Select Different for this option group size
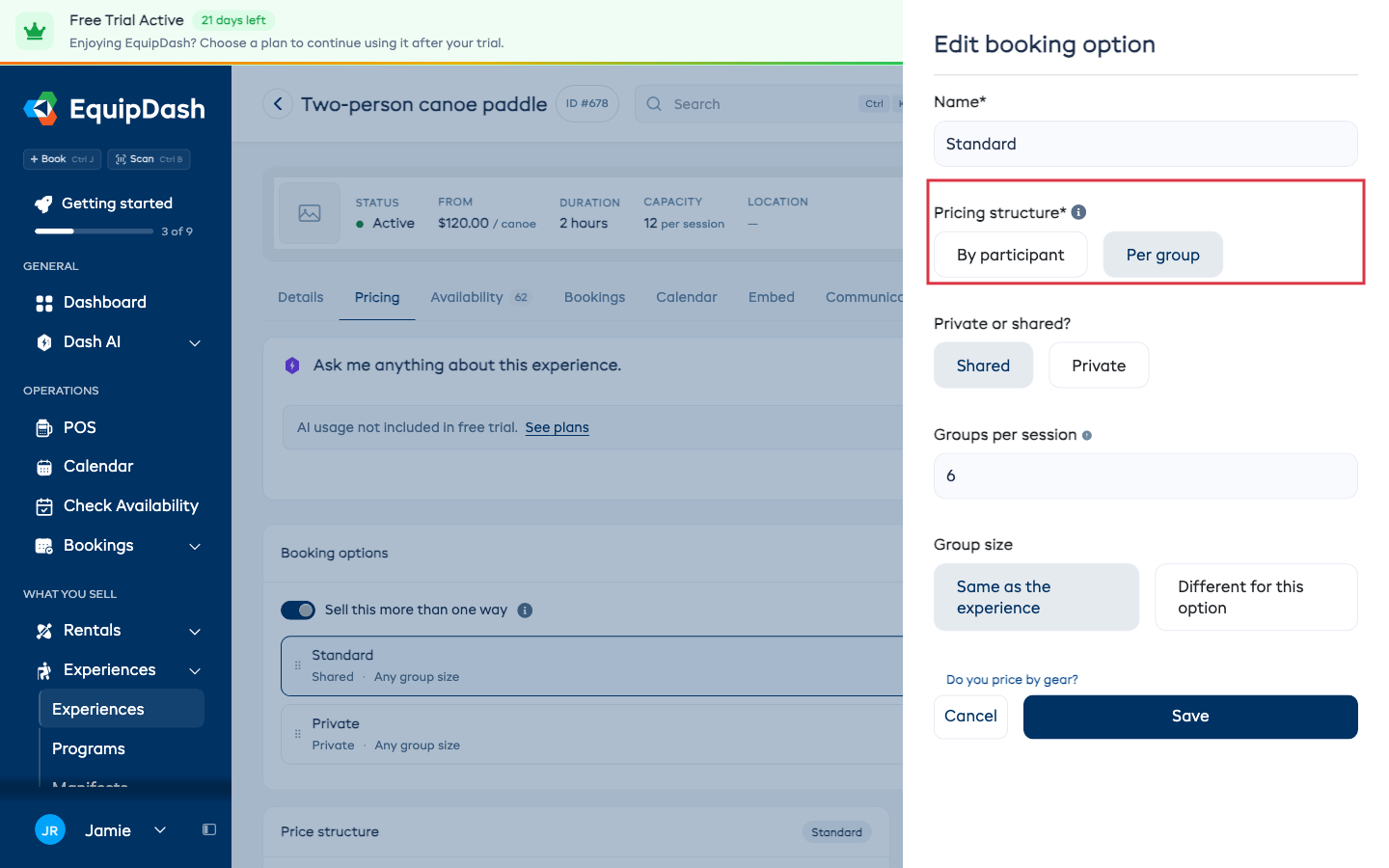 [x=1256, y=597]
